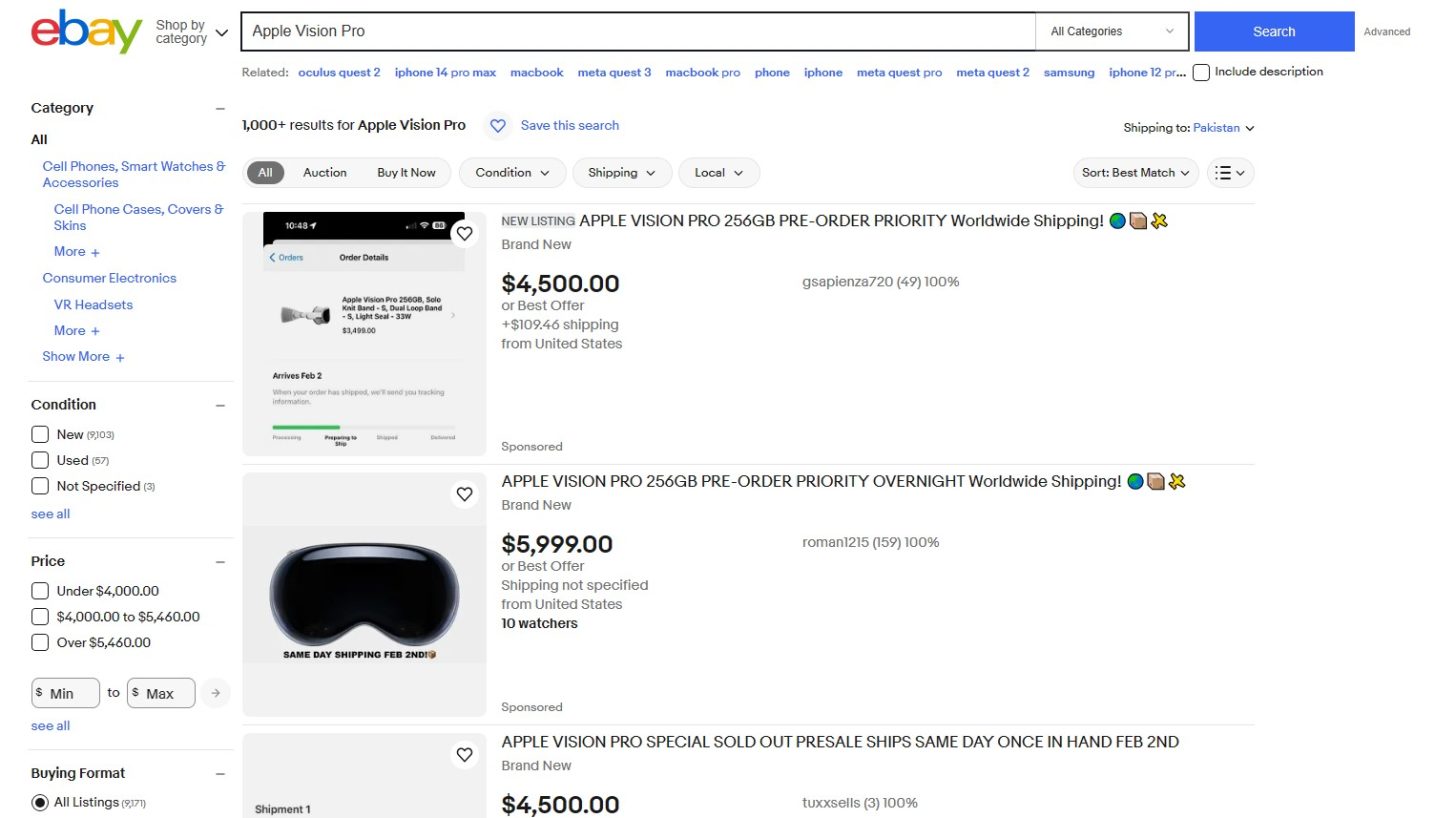Open seller roman1215 profile
The image size is (1456, 818).
click(870, 543)
